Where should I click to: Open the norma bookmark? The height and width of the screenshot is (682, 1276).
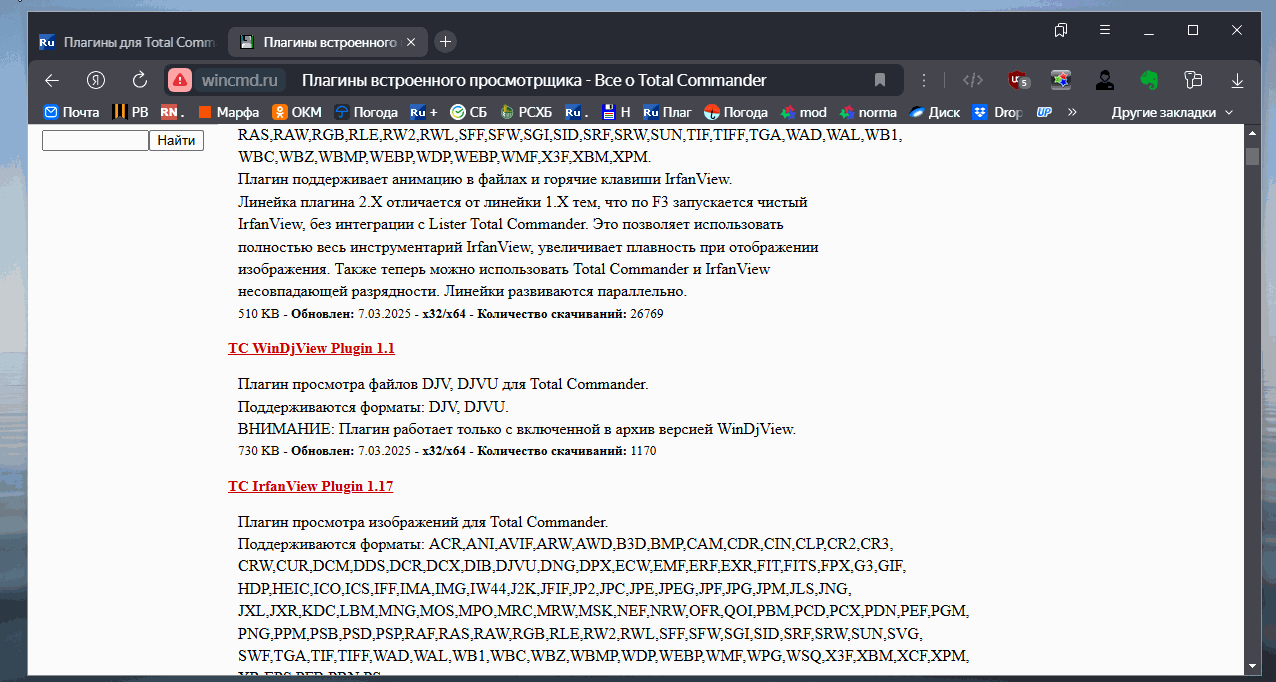869,112
